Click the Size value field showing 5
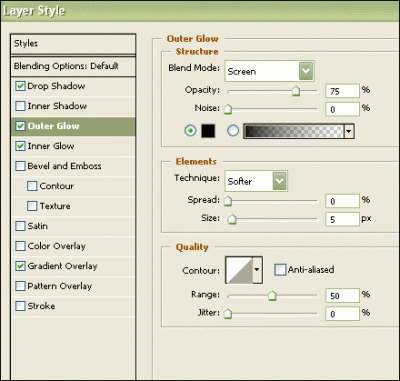 coord(342,219)
